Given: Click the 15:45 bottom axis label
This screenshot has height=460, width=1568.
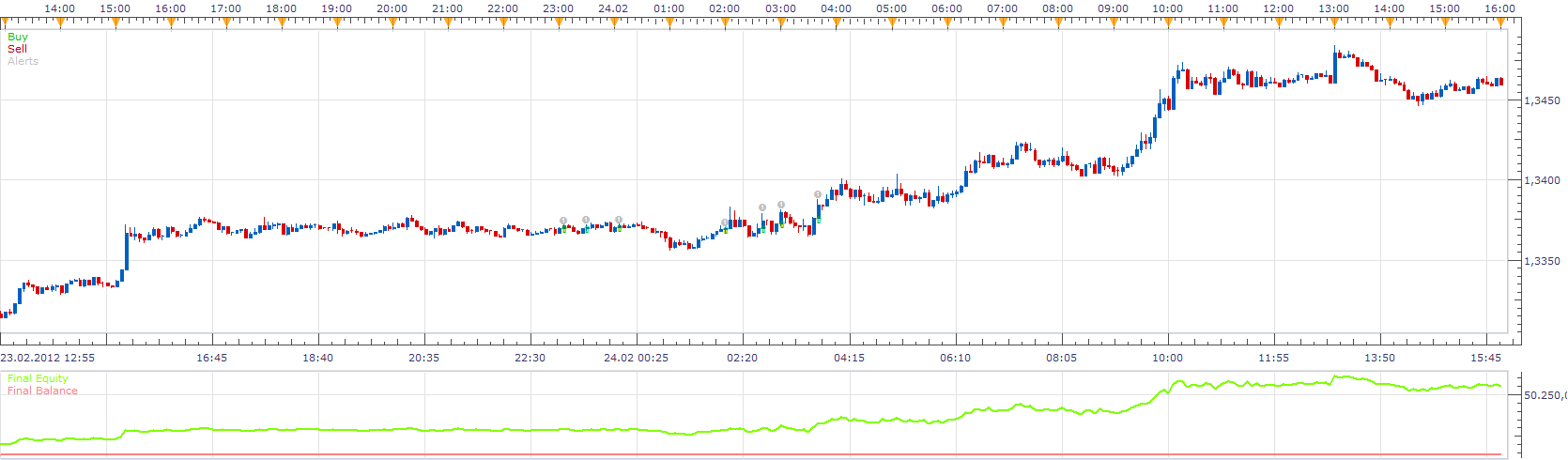Looking at the screenshot, I should coord(1485,358).
